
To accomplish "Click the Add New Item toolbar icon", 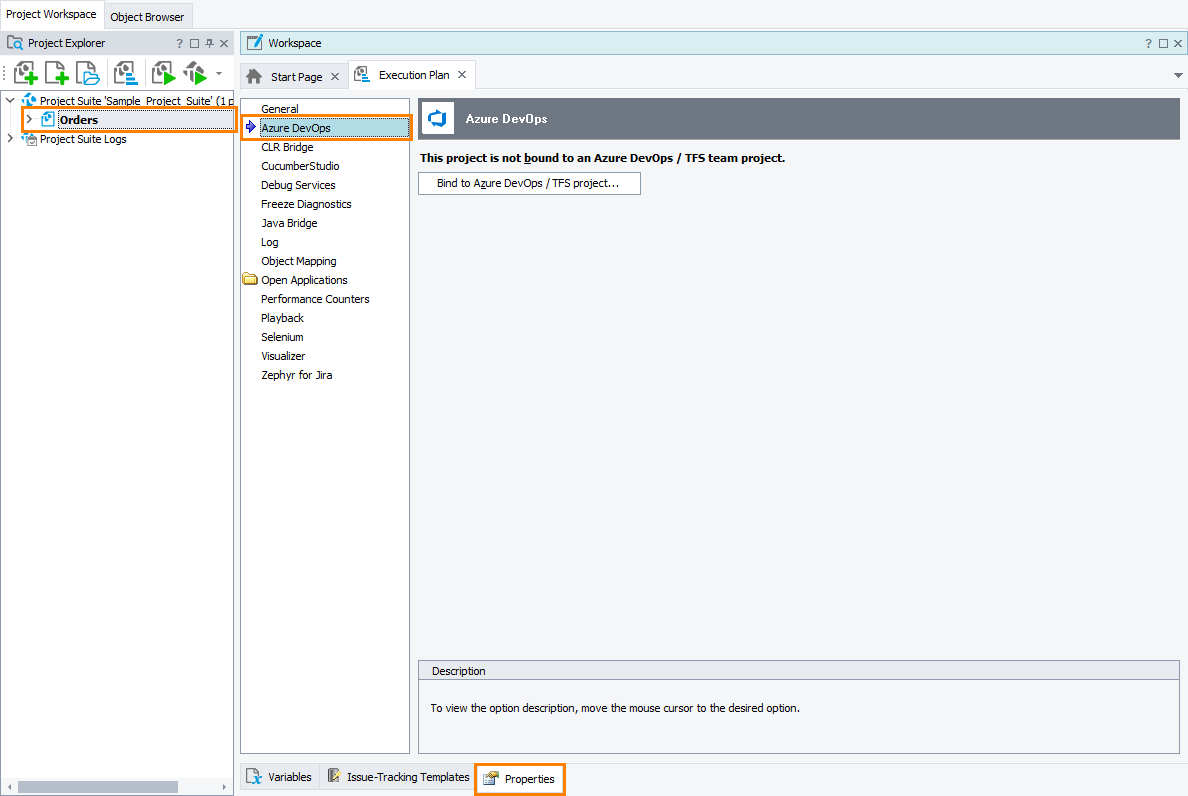I will coord(56,72).
